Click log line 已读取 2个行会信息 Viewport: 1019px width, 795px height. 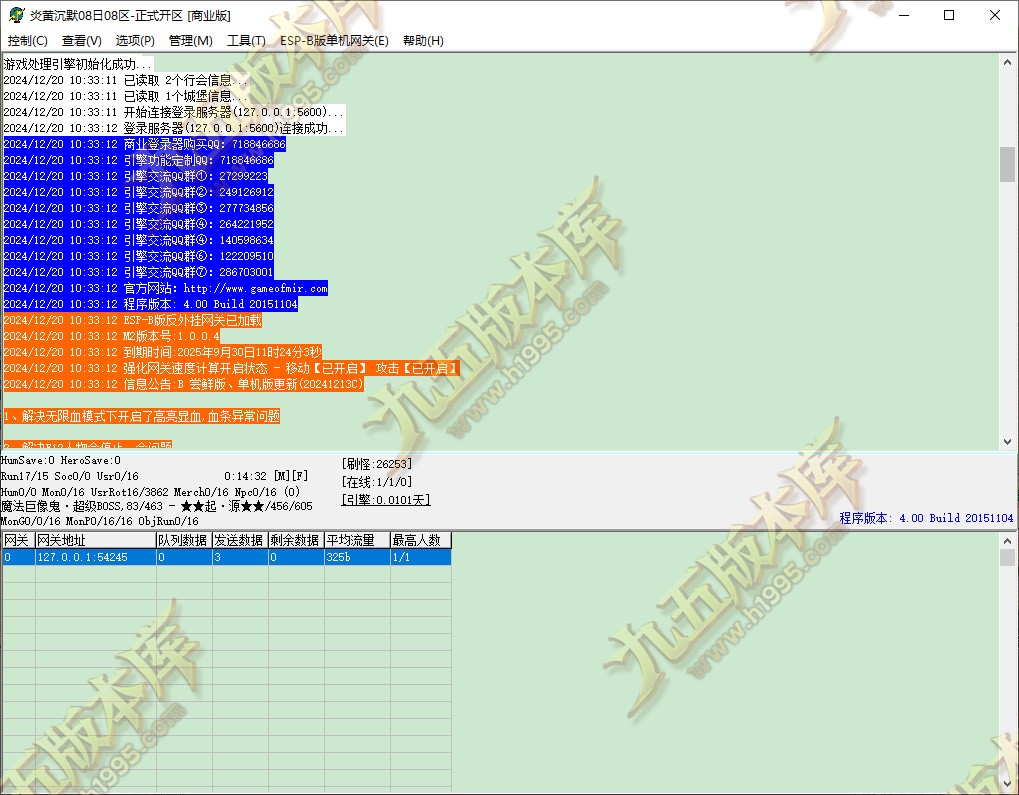coord(126,80)
